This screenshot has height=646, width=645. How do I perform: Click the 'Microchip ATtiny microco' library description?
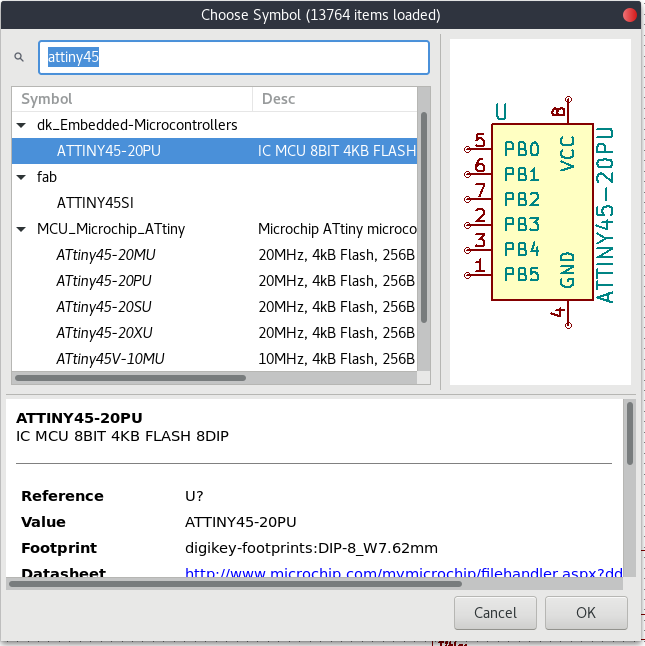[337, 229]
